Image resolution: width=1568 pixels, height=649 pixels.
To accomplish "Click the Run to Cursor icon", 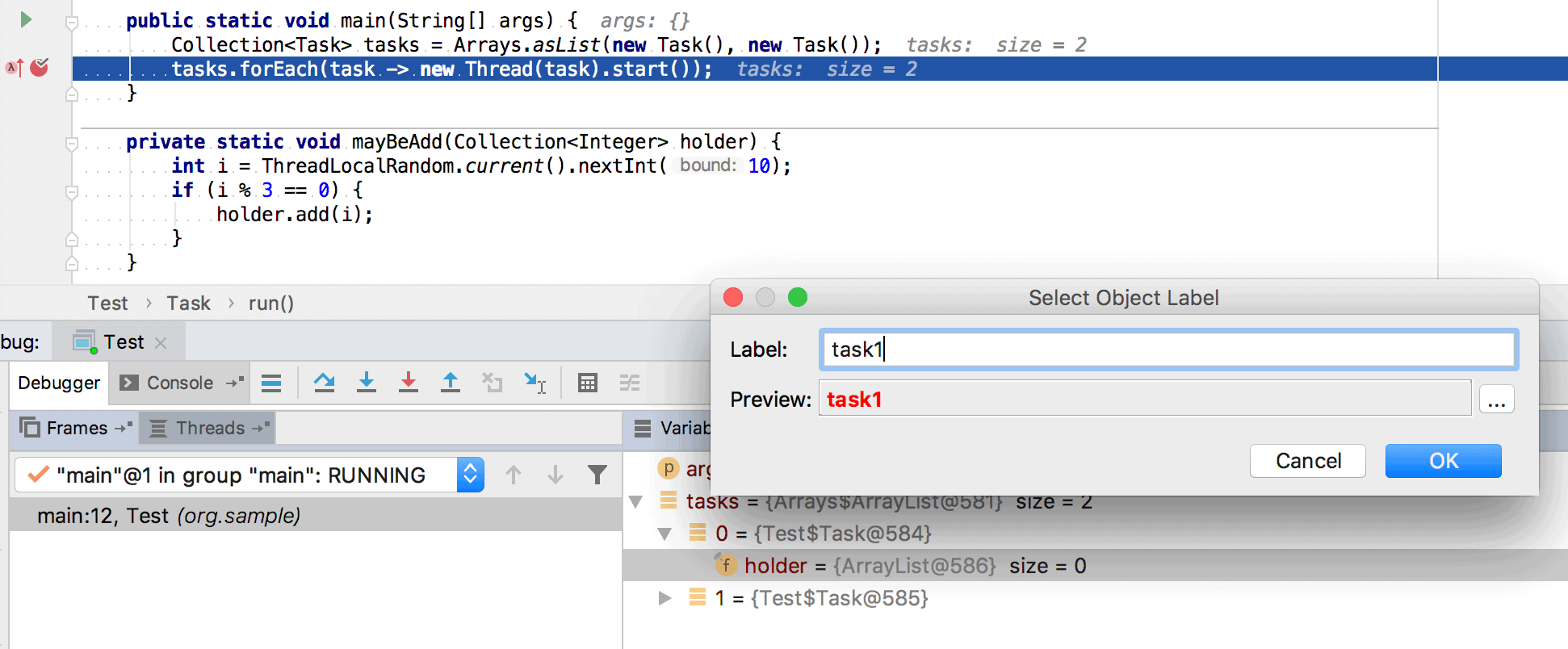I will pos(535,383).
